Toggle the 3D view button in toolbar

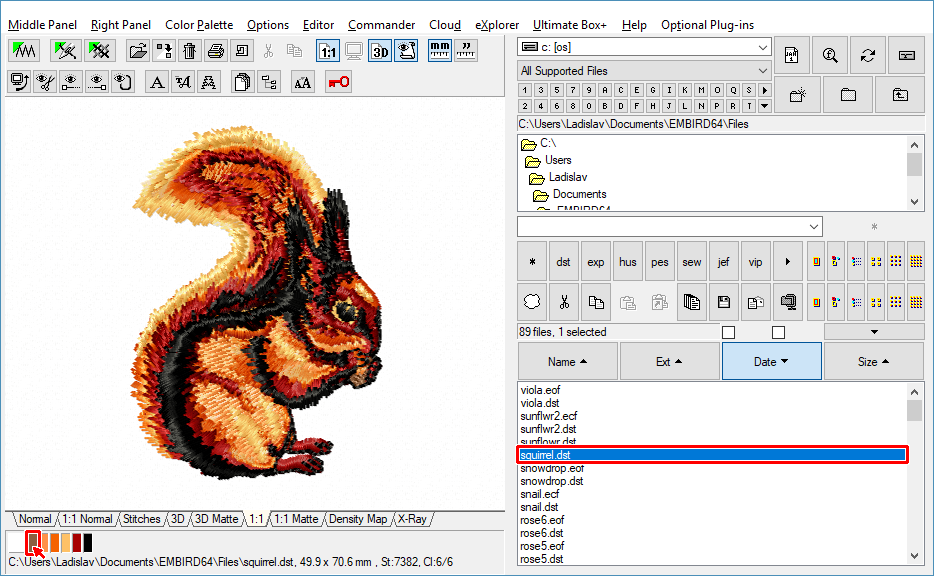[x=380, y=51]
